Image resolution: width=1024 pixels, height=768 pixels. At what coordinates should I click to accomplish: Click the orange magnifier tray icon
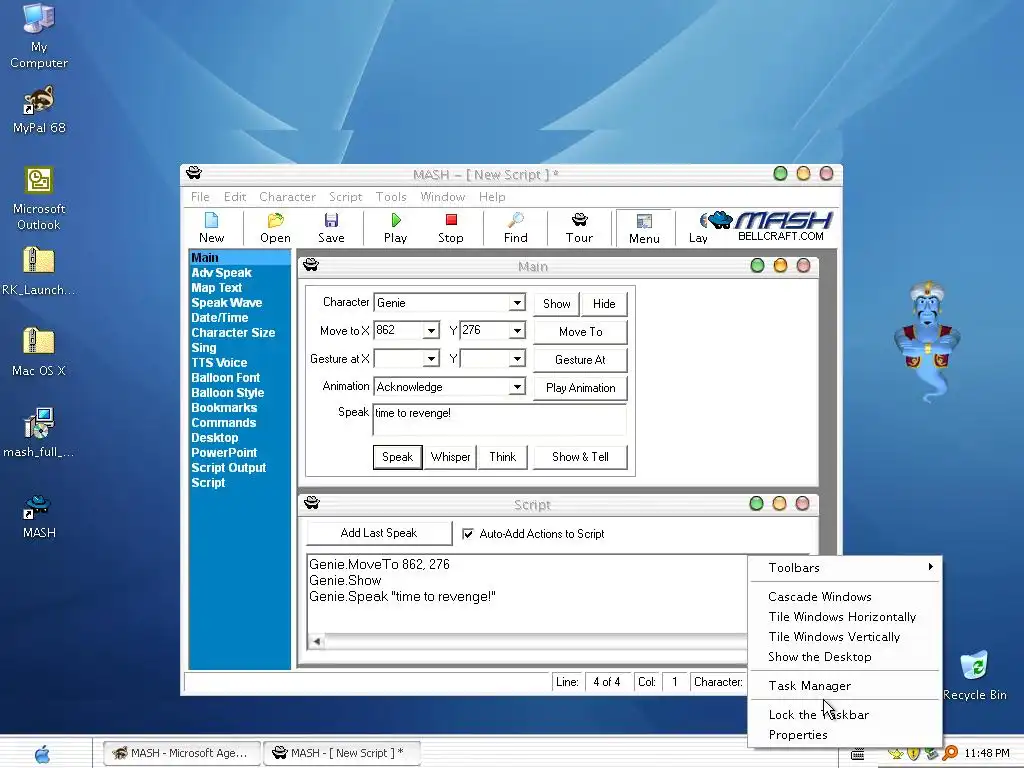(x=950, y=753)
